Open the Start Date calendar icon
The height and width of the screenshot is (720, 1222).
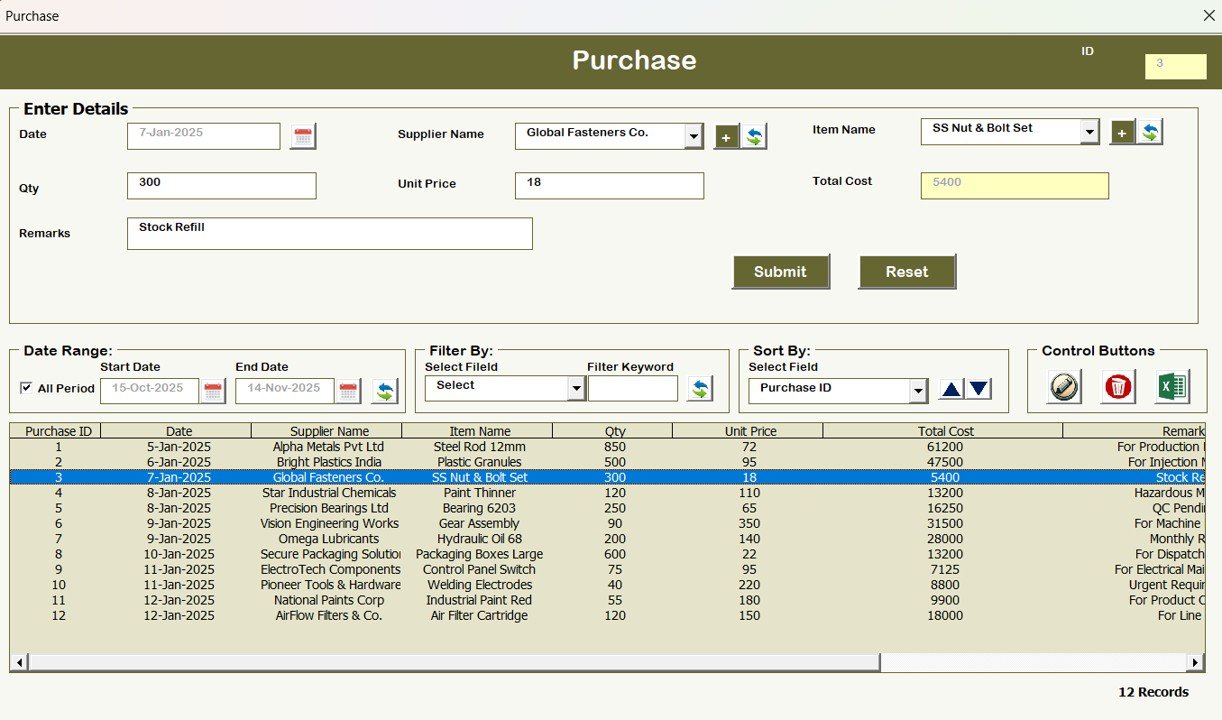[212, 391]
